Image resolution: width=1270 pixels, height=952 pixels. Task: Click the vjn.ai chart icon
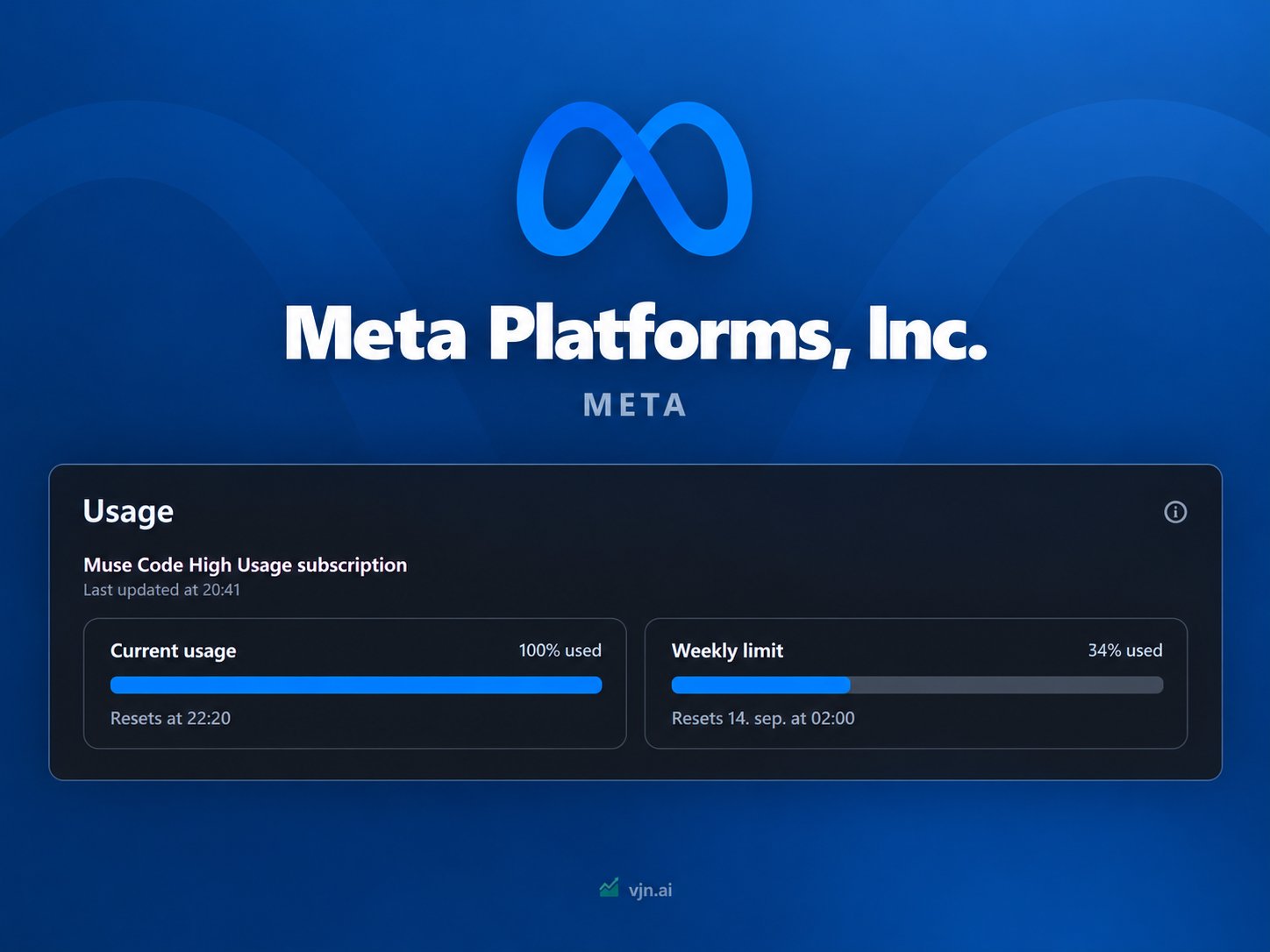609,889
